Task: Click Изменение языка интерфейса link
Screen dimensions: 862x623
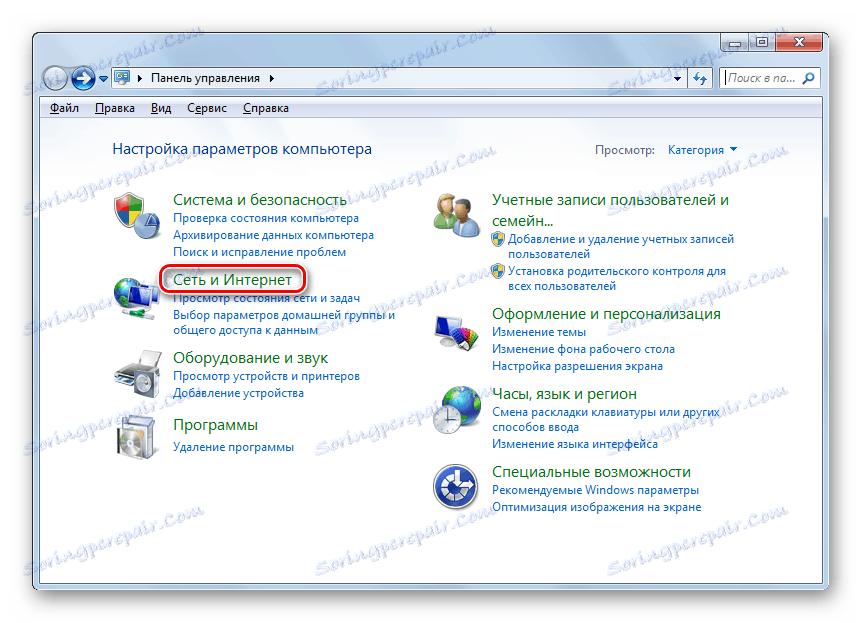Action: 574,444
